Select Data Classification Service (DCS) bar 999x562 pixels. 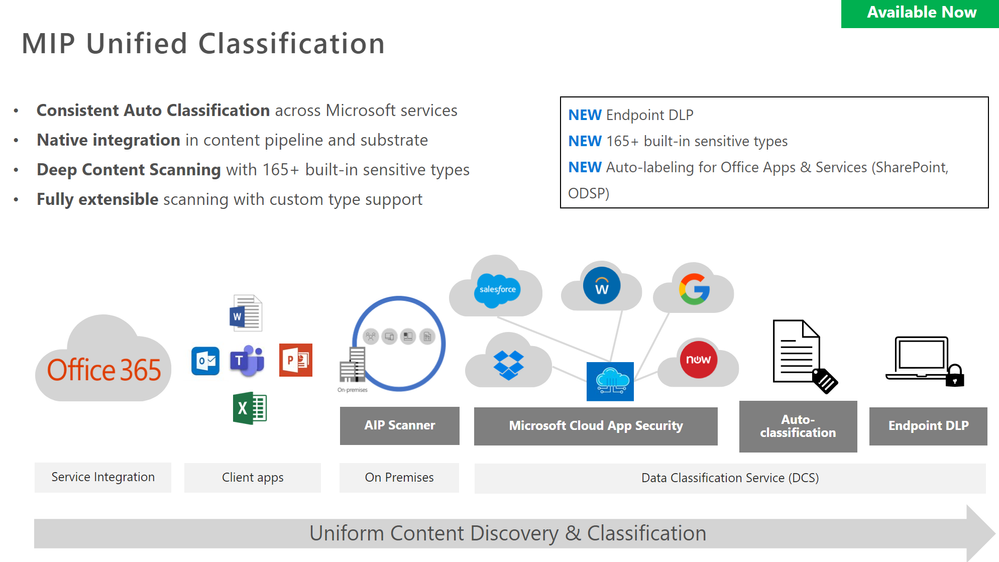click(x=730, y=478)
